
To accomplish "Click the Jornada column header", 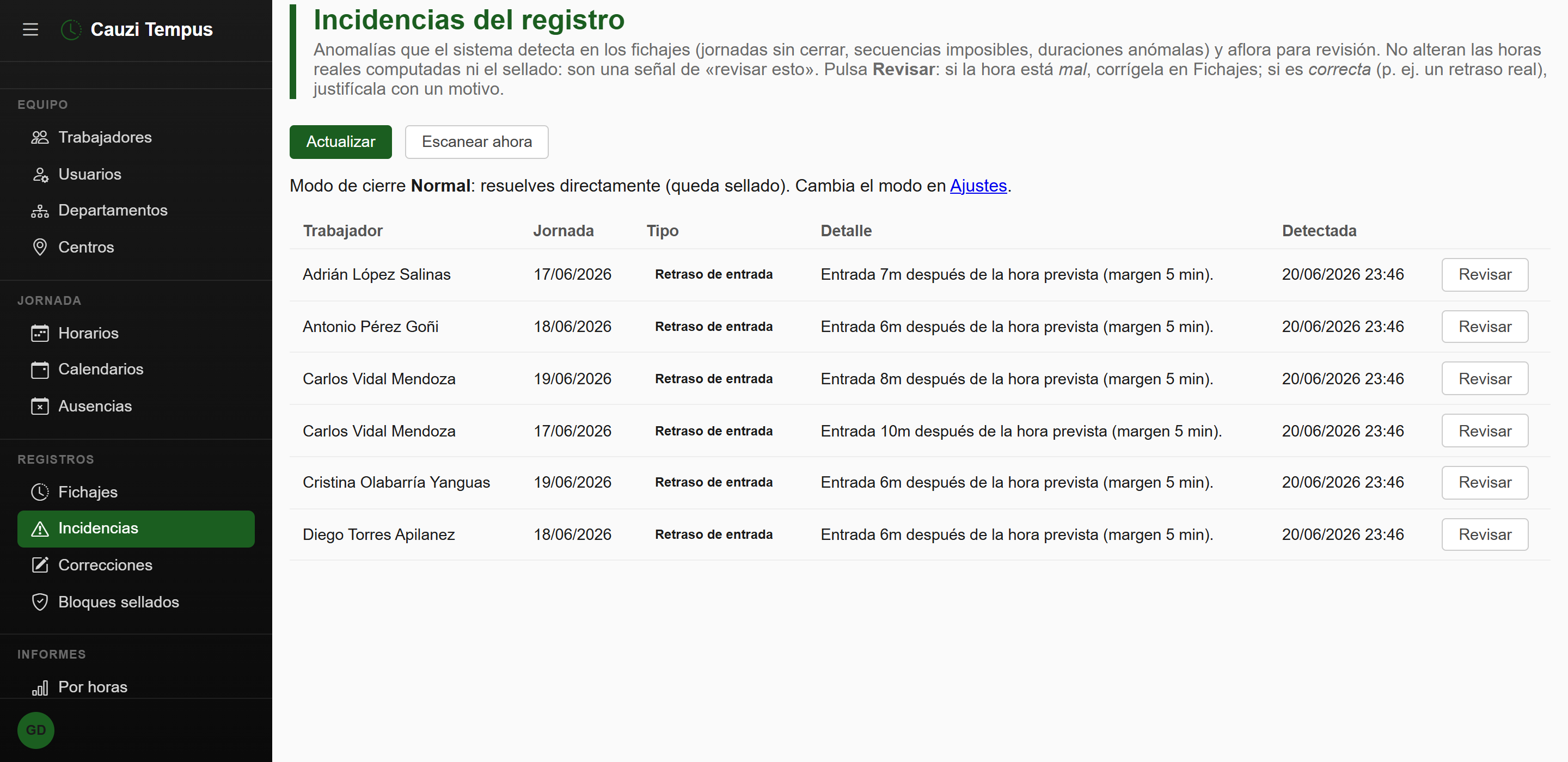I will pyautogui.click(x=563, y=231).
